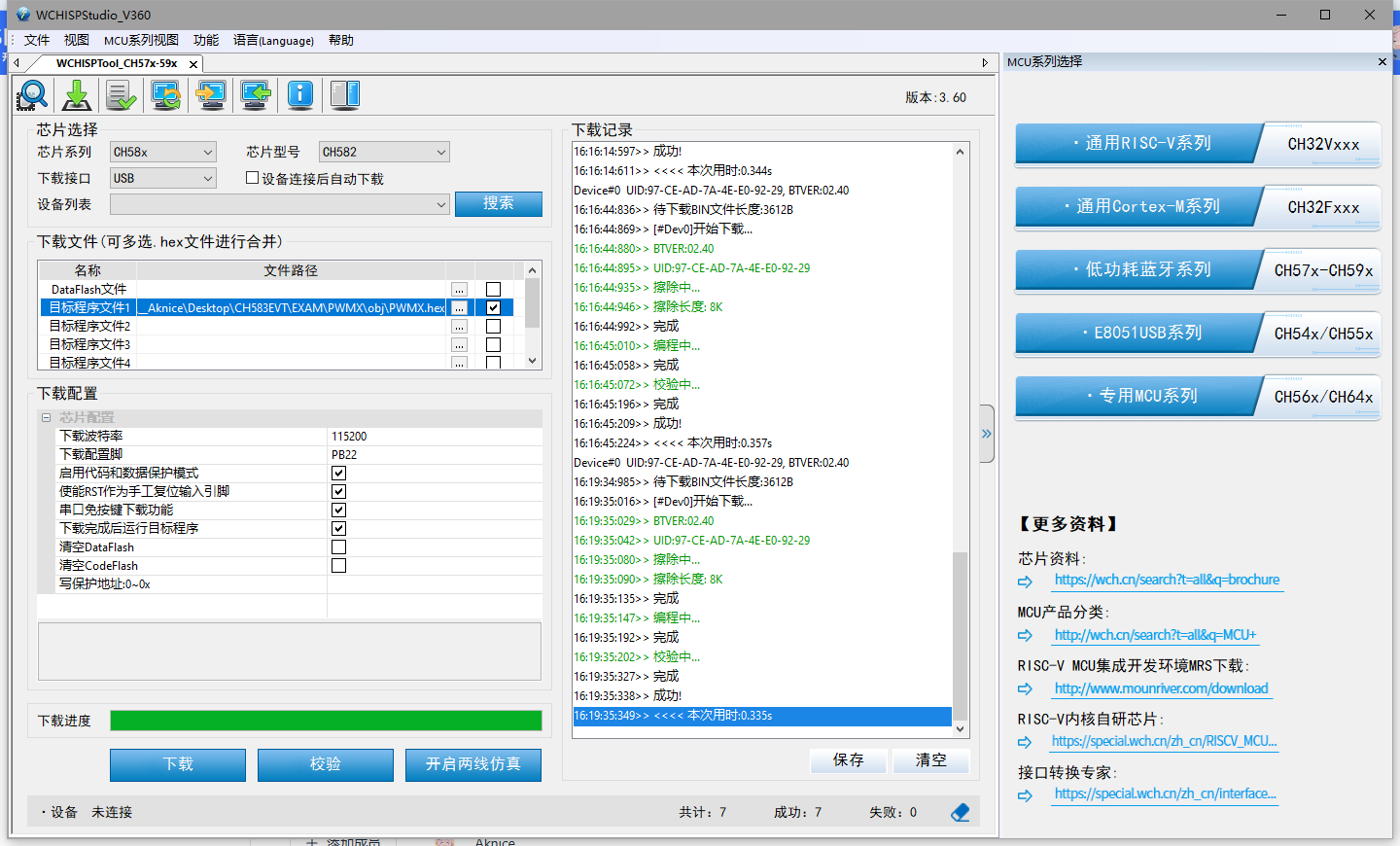Open the MCU系列视图 menu
This screenshot has width=1400, height=846.
point(141,41)
